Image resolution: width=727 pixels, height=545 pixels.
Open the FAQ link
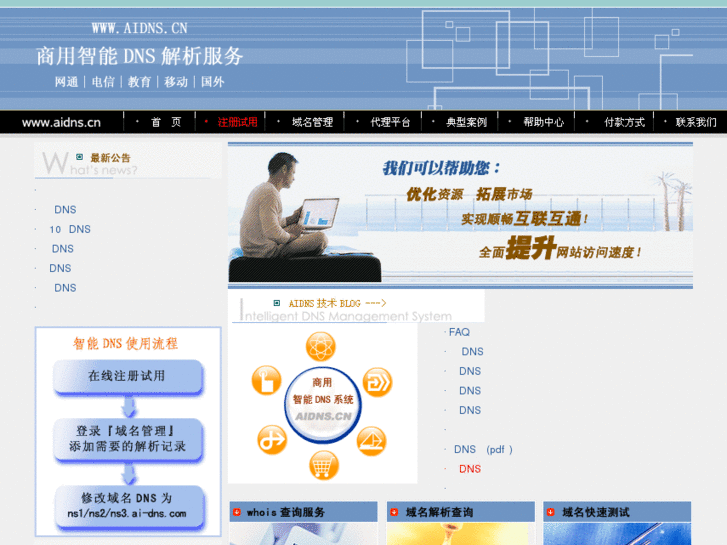(x=459, y=332)
